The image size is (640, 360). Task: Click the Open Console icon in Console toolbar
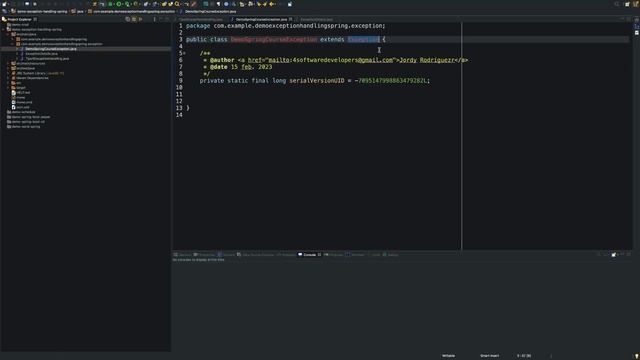[614, 255]
